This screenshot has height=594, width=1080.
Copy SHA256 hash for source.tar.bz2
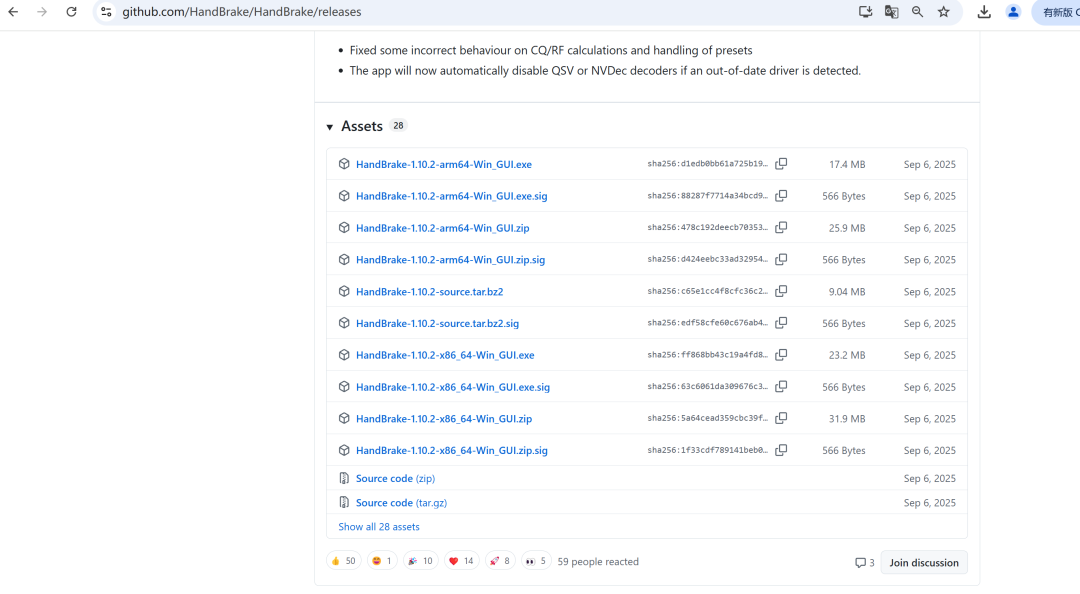(781, 291)
